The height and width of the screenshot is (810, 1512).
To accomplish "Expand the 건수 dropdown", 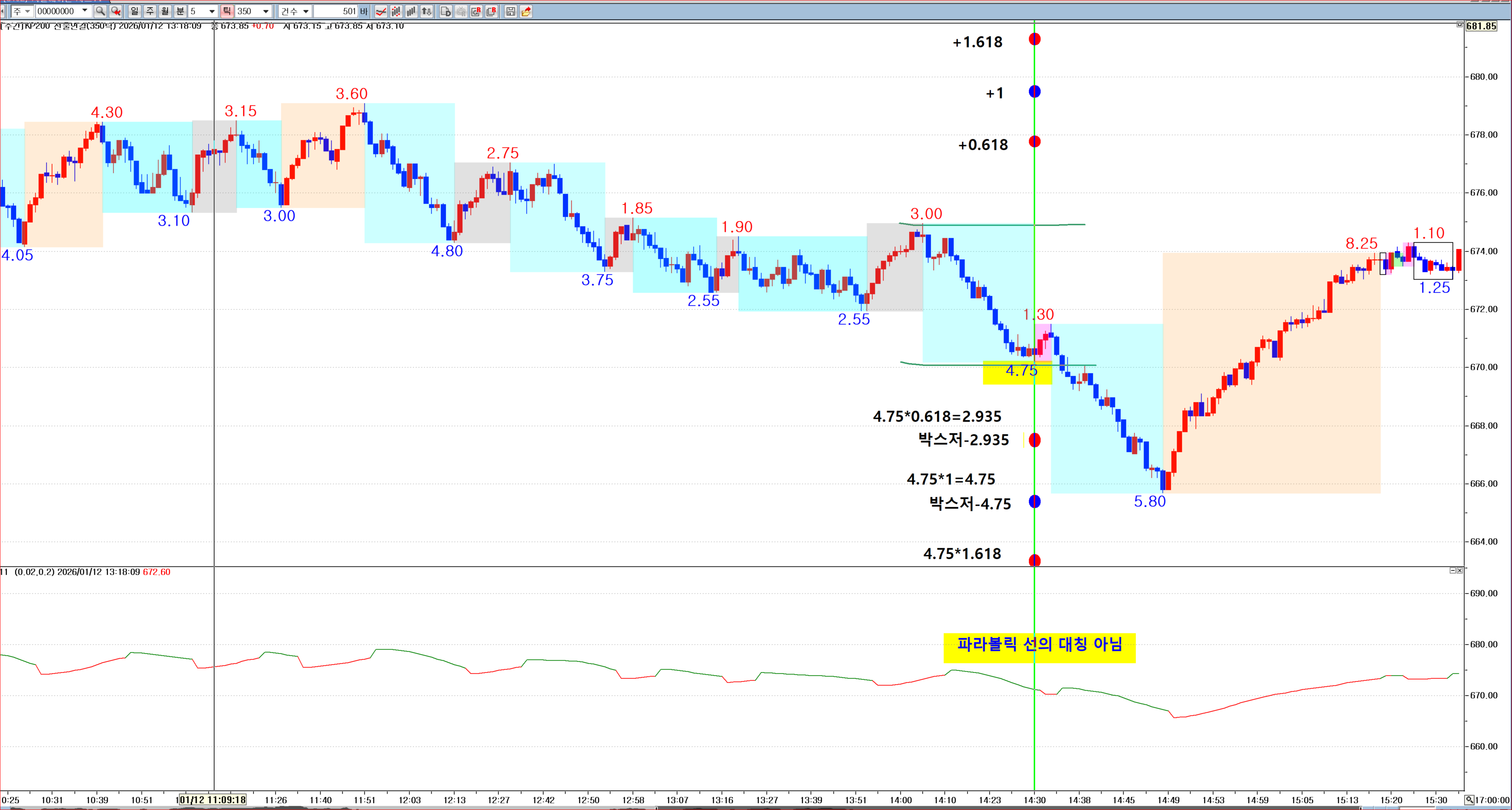I will click(x=306, y=11).
